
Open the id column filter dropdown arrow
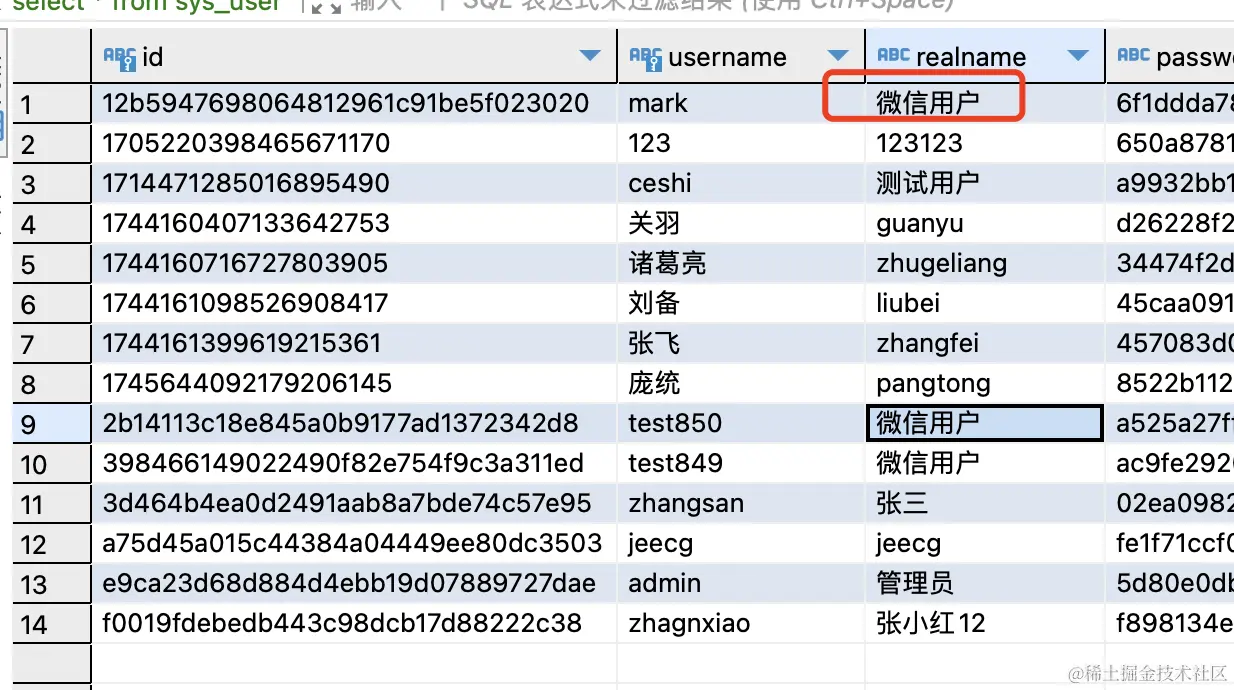coord(591,57)
